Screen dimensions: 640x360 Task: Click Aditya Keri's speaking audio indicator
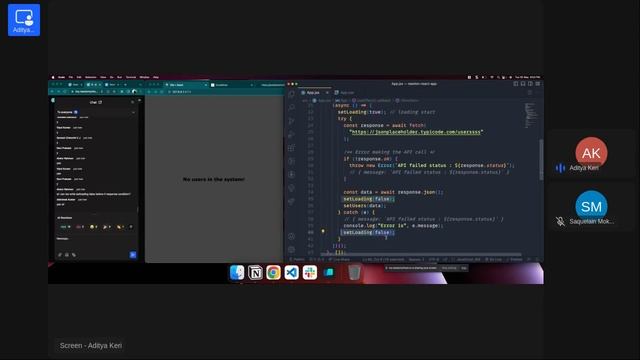pos(560,168)
